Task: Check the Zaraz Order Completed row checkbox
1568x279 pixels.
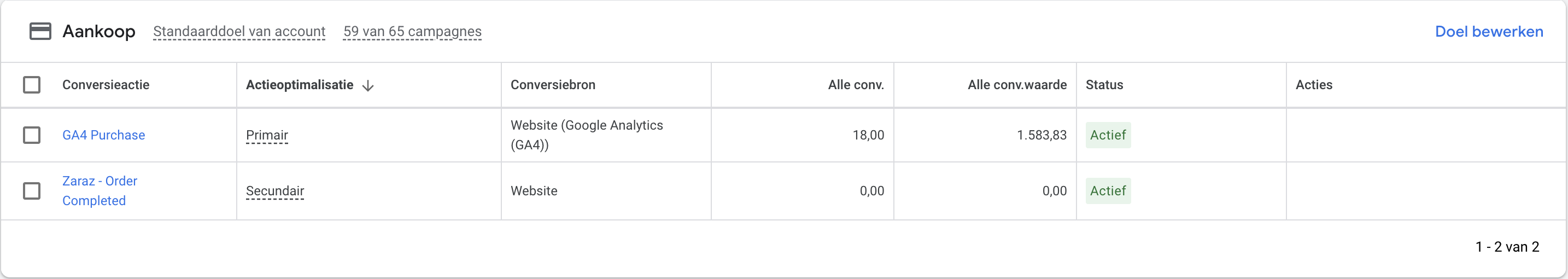Action: (x=32, y=191)
